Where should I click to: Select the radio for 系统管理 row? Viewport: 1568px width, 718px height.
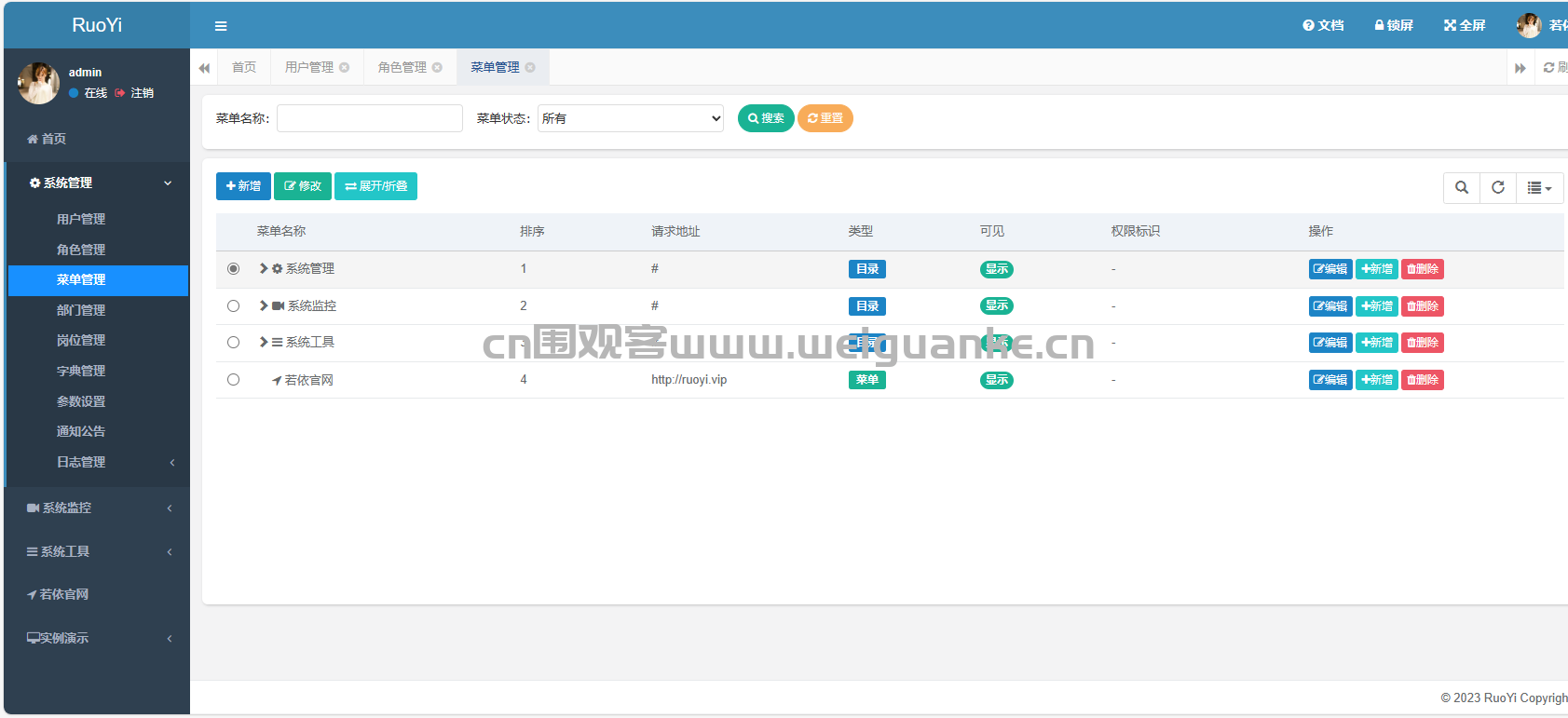click(x=233, y=268)
